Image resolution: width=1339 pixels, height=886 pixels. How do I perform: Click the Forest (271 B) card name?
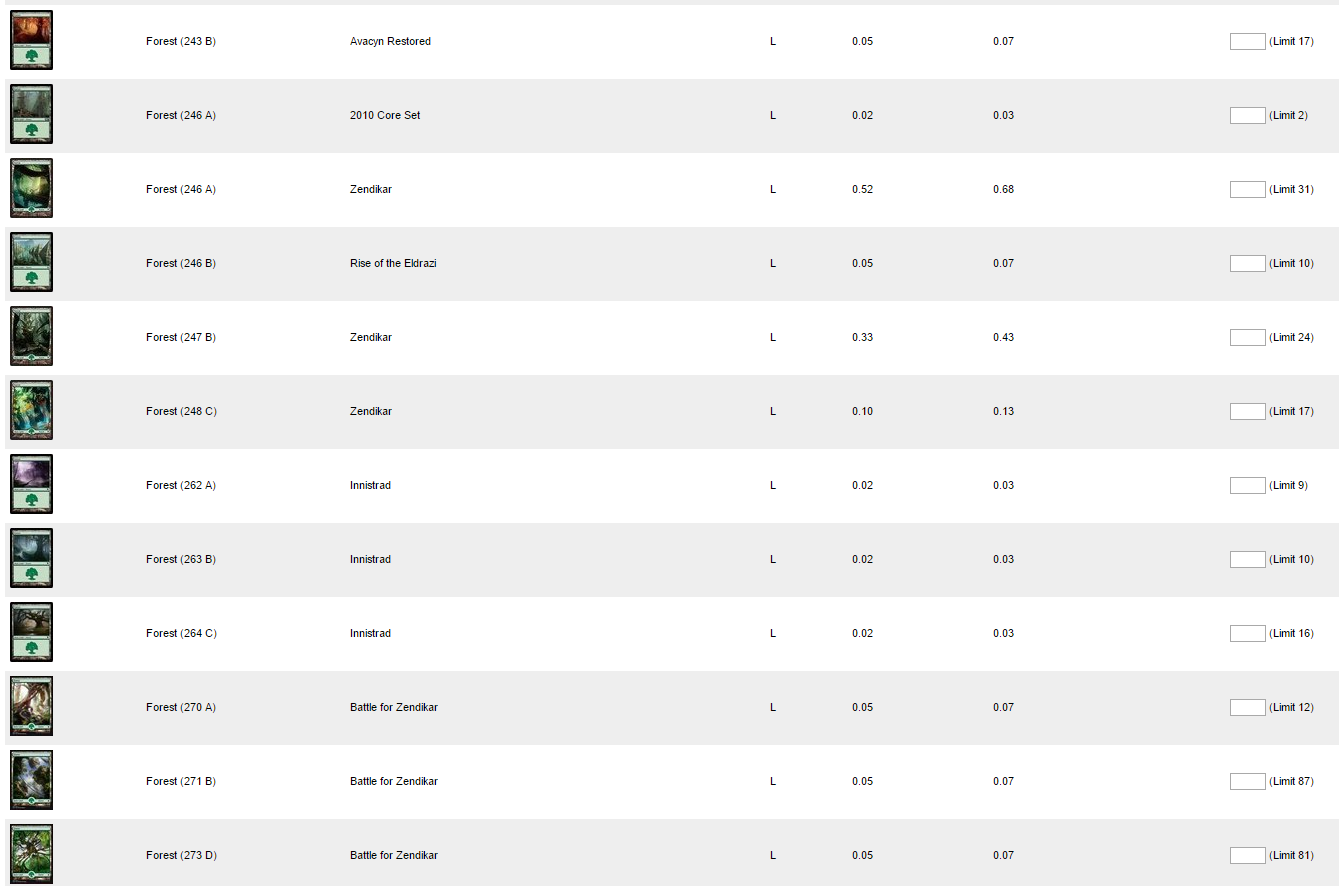[181, 781]
